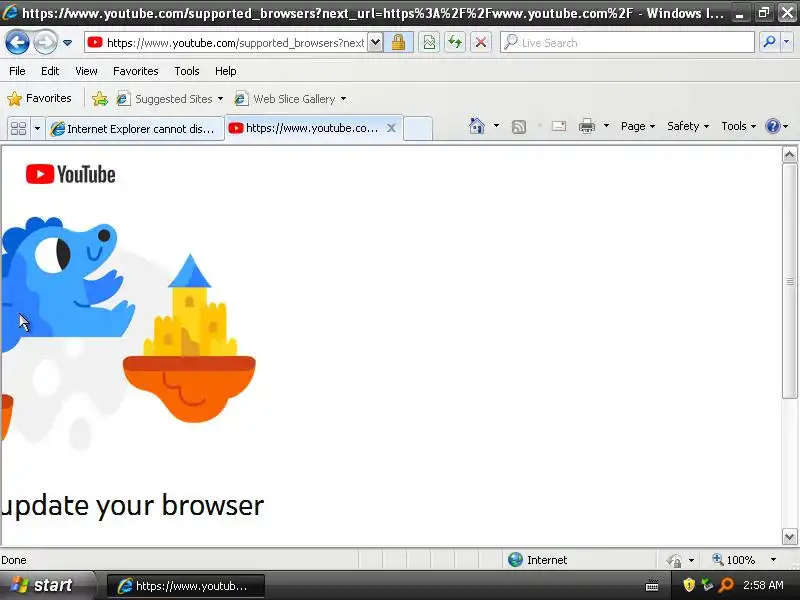Viewport: 800px width, 600px height.
Task: Click the Read Mail icon
Action: pos(559,126)
